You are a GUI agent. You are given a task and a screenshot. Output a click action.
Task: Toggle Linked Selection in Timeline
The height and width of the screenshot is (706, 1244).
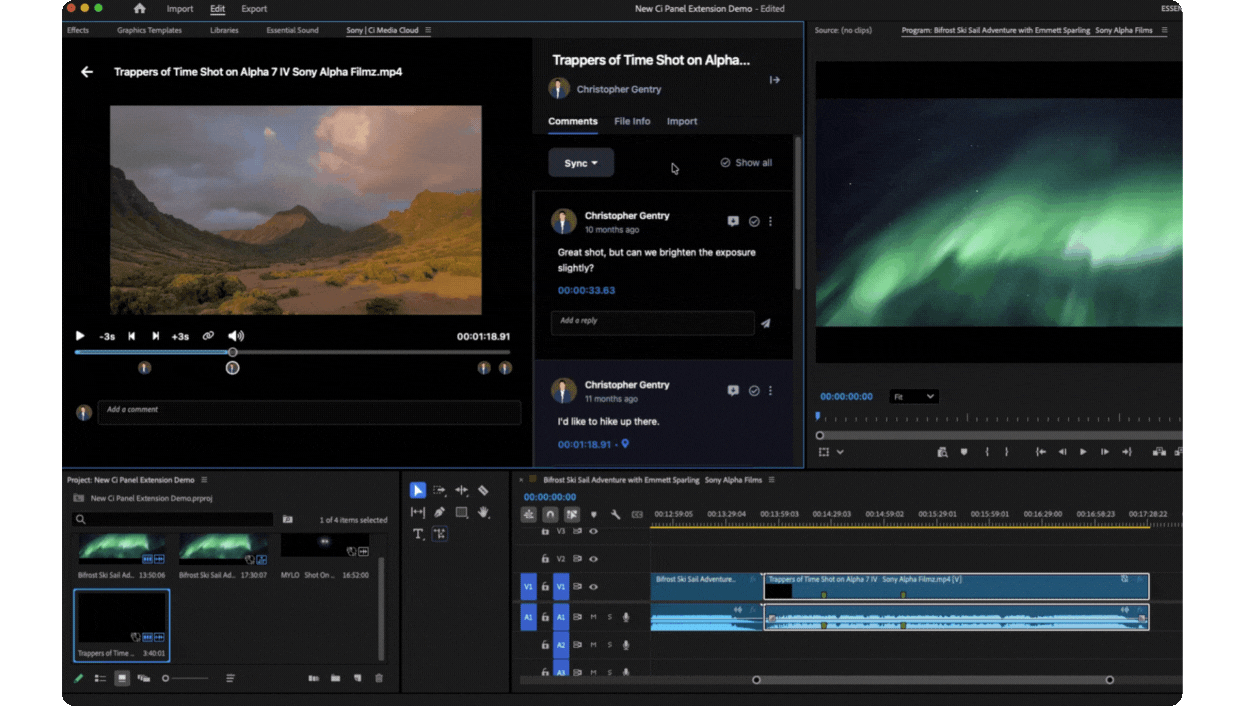pyautogui.click(x=572, y=515)
